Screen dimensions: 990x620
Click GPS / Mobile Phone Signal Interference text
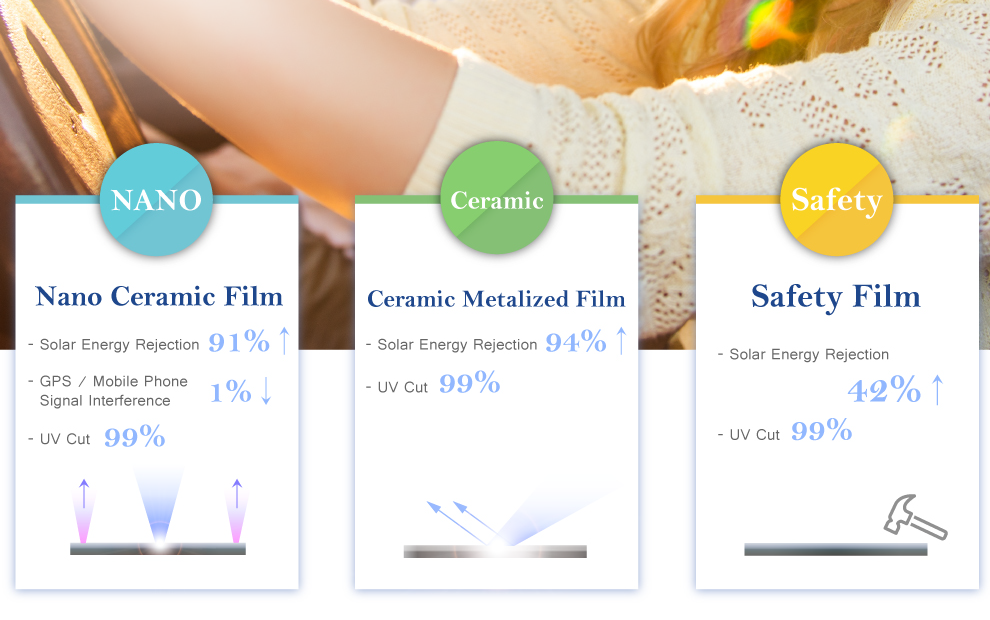(x=114, y=391)
